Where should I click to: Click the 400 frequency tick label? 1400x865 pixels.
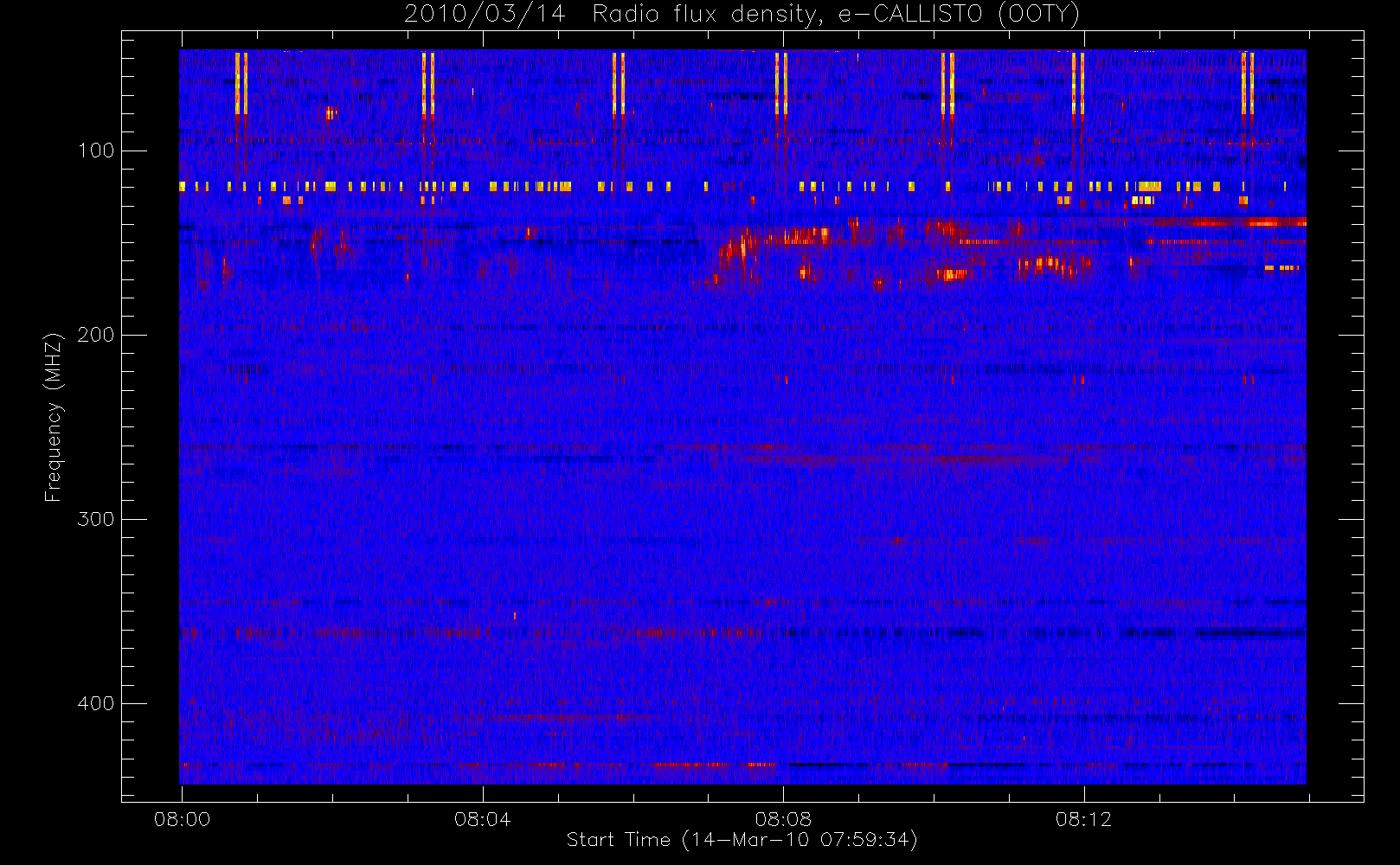click(x=96, y=703)
